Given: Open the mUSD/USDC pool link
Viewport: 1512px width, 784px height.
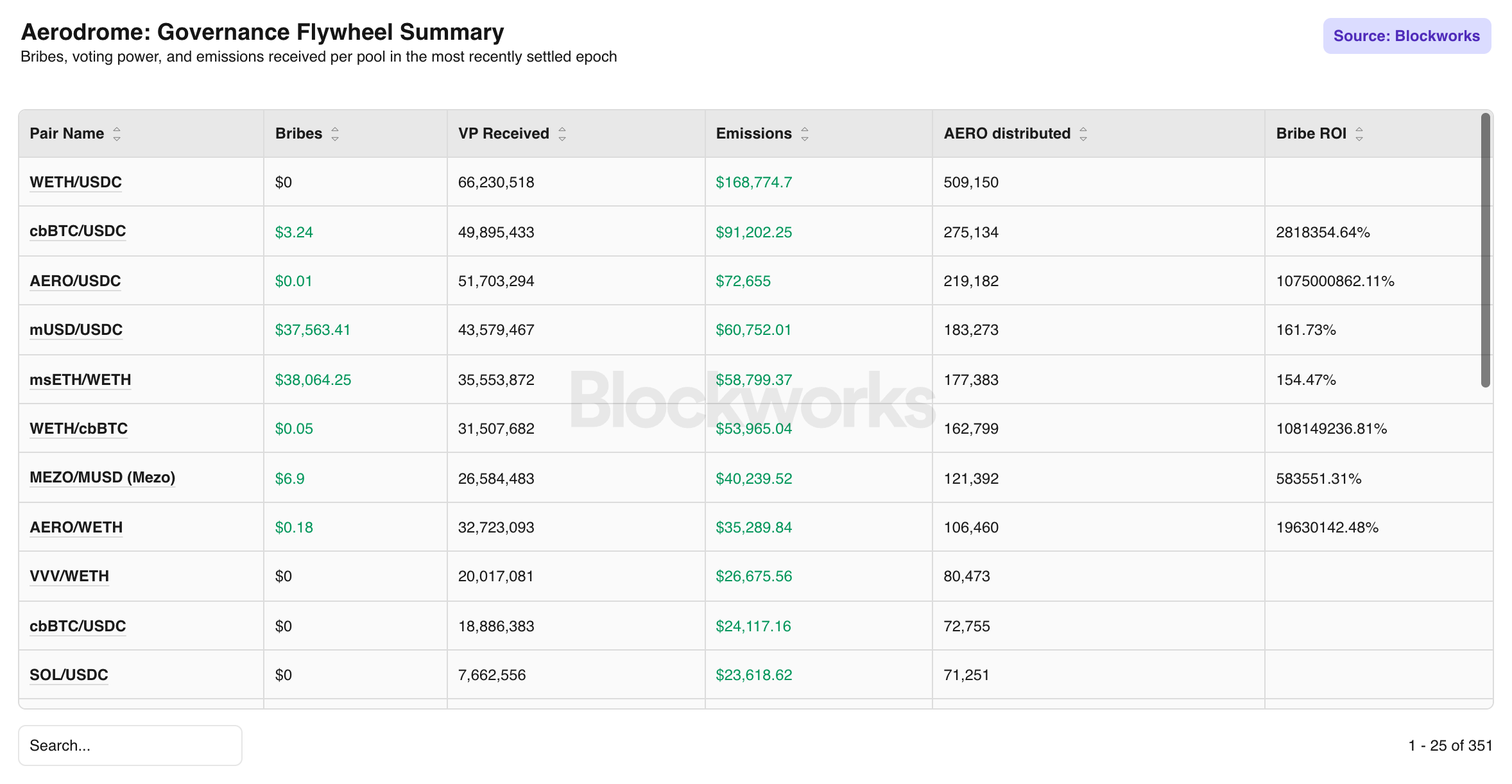Looking at the screenshot, I should tap(76, 330).
